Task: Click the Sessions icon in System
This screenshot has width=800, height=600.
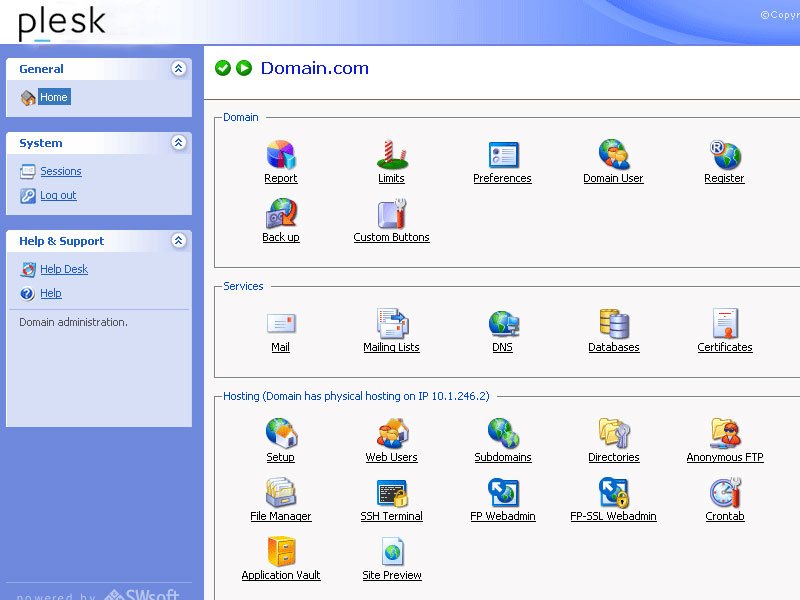Action: 28,171
